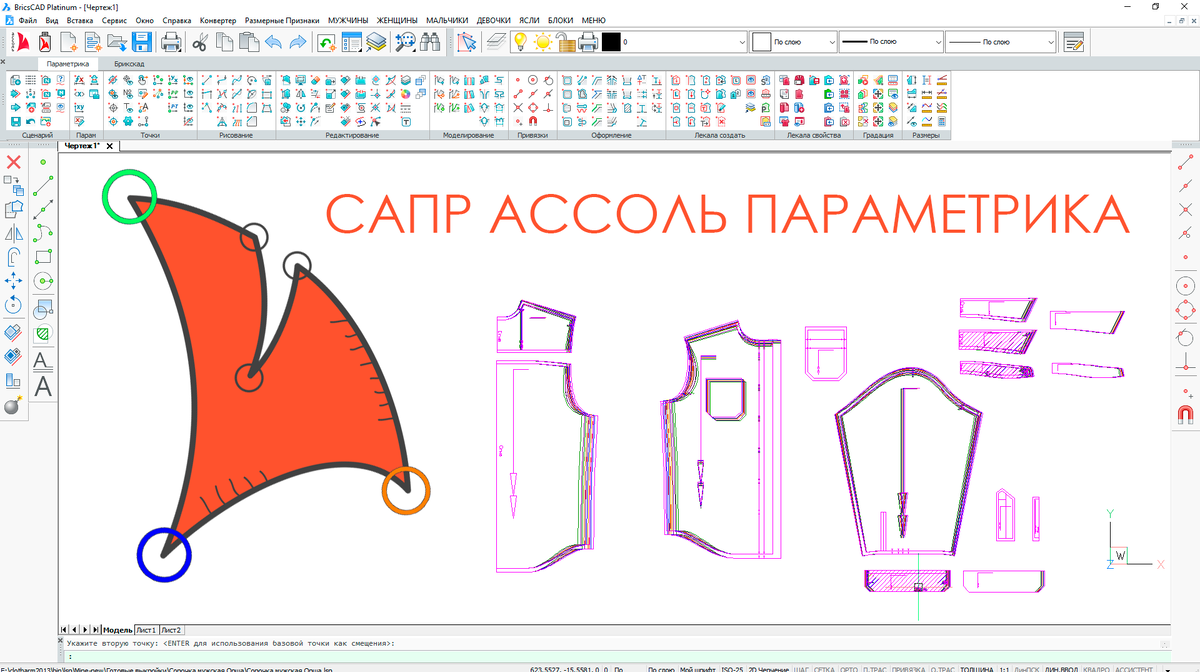The image size is (1200, 672).
Task: Open the ДЕВОЧКИ menu
Action: 493,20
